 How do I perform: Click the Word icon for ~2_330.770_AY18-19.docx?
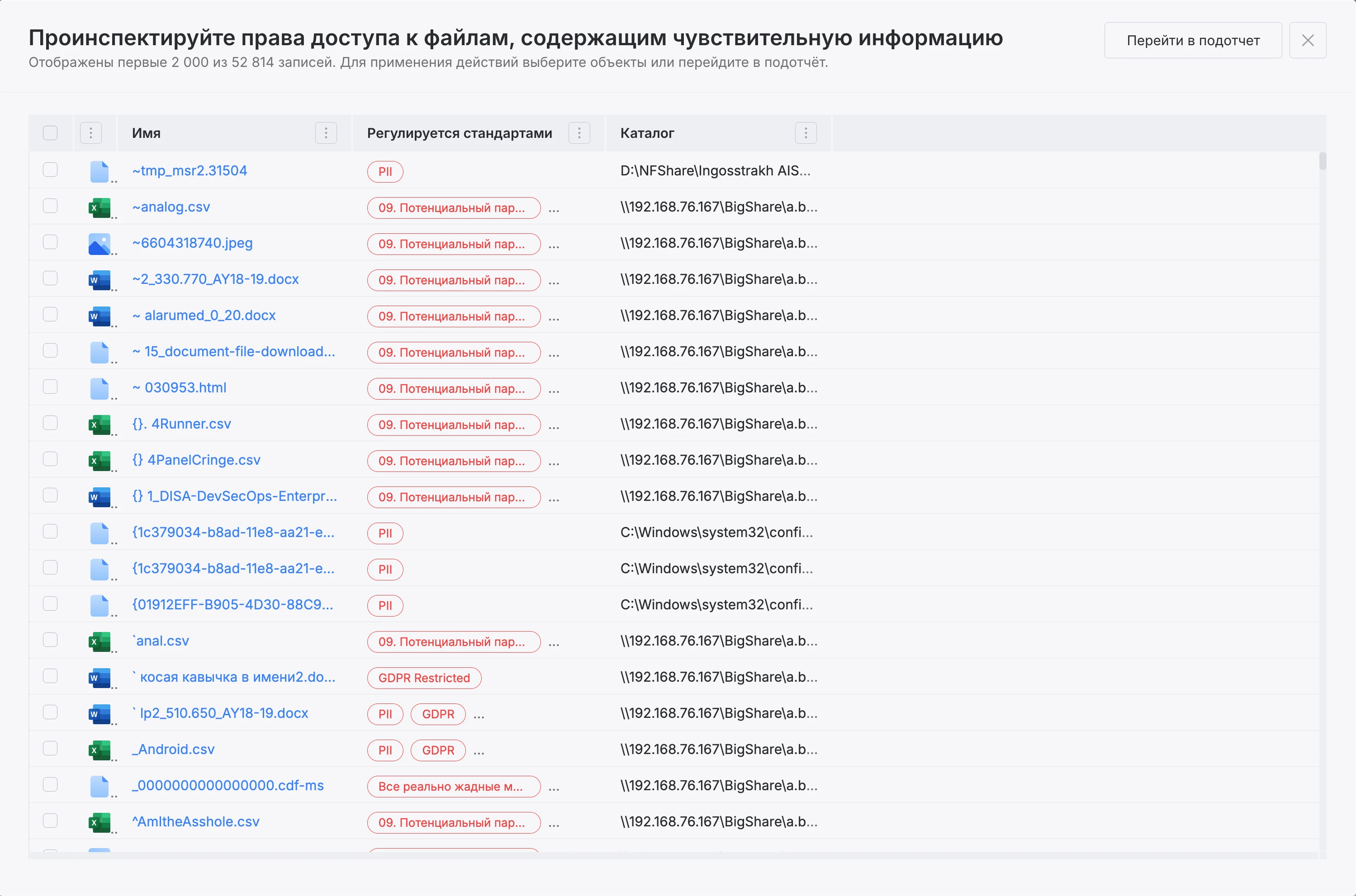pos(100,280)
